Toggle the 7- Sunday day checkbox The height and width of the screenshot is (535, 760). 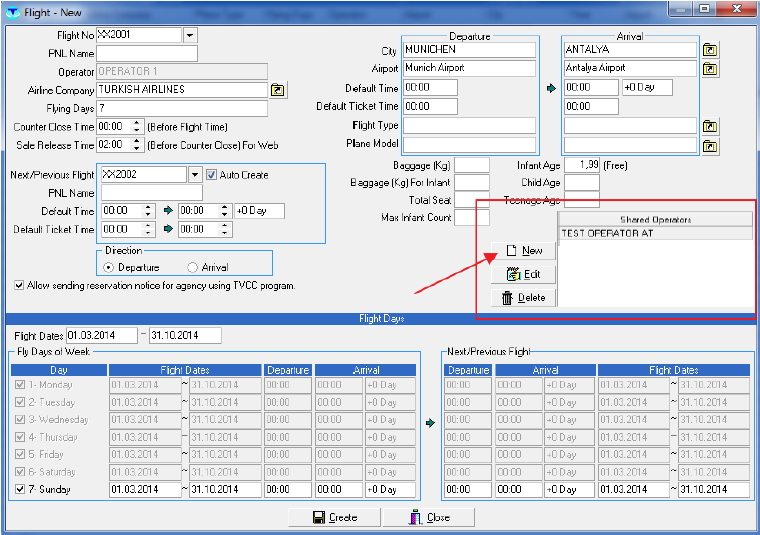pos(20,490)
